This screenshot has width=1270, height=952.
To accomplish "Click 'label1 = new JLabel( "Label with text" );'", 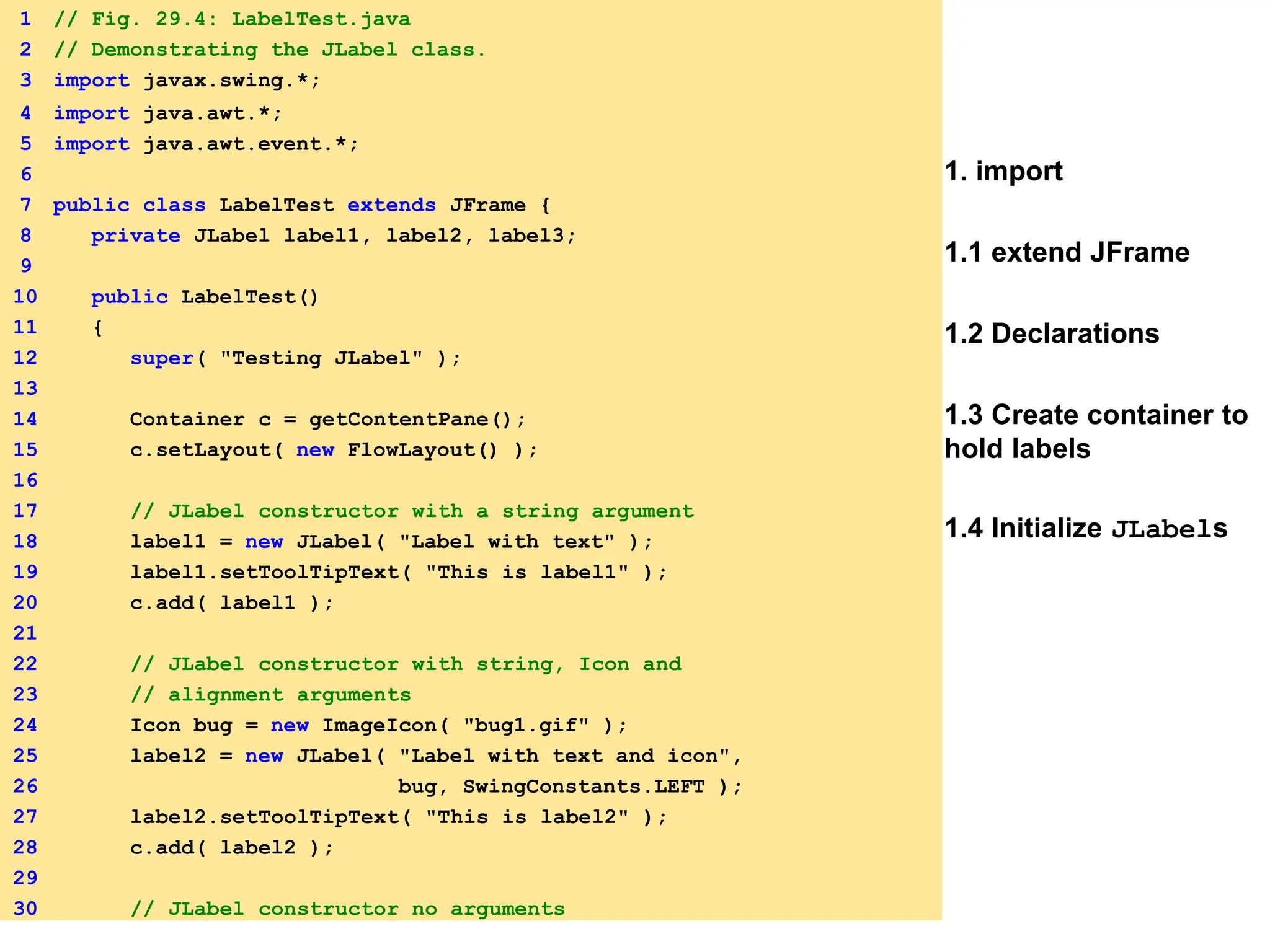I will point(391,542).
